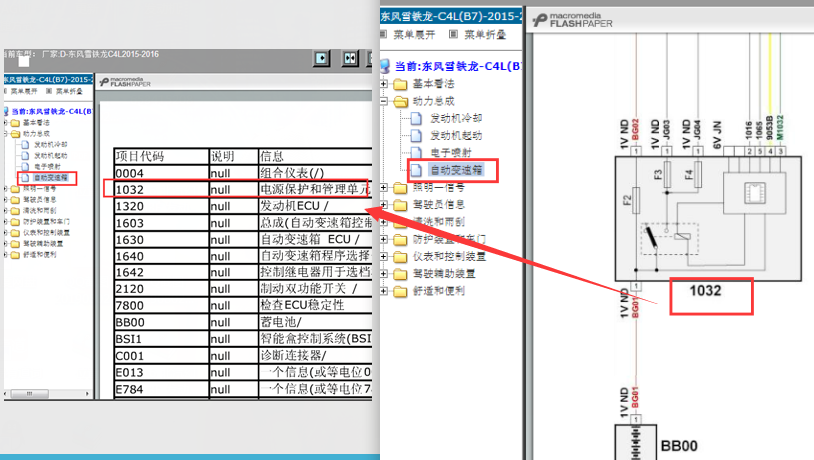This screenshot has width=814, height=460.
Task: Expand the 驾驶辅助装置 node in right window
Action: point(384,274)
